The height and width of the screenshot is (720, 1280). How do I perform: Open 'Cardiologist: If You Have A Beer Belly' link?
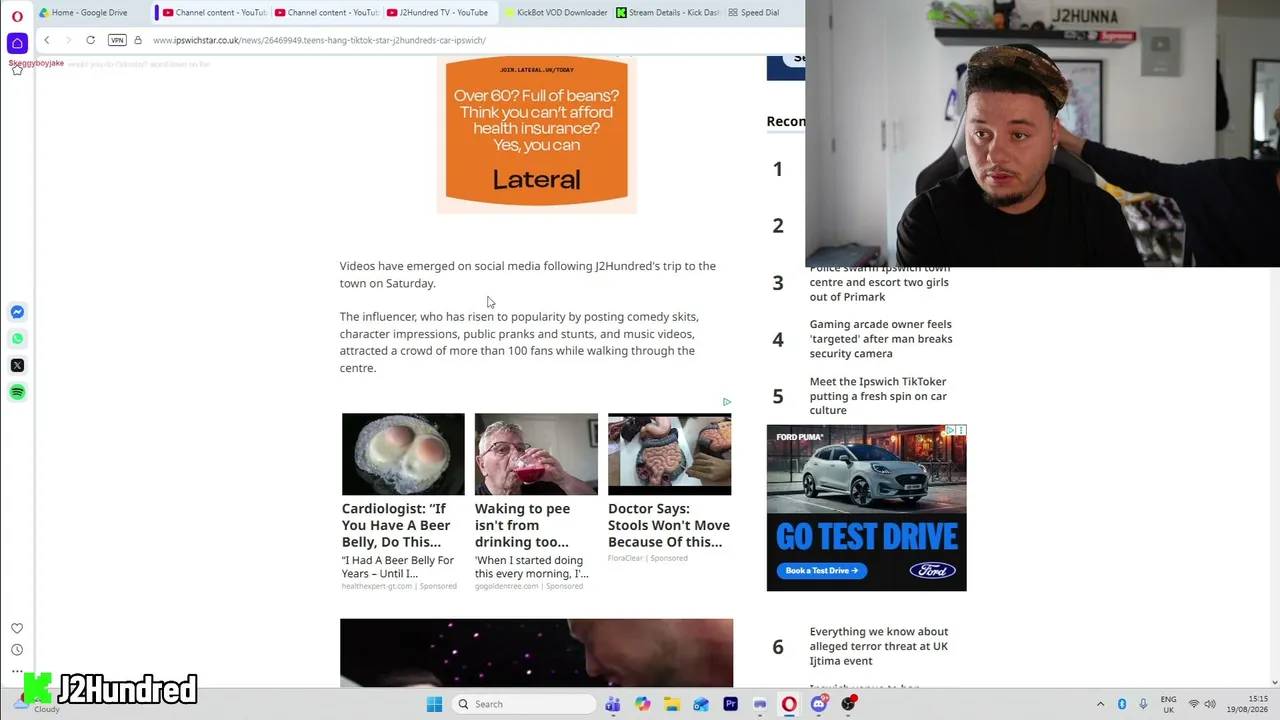[x=396, y=525]
